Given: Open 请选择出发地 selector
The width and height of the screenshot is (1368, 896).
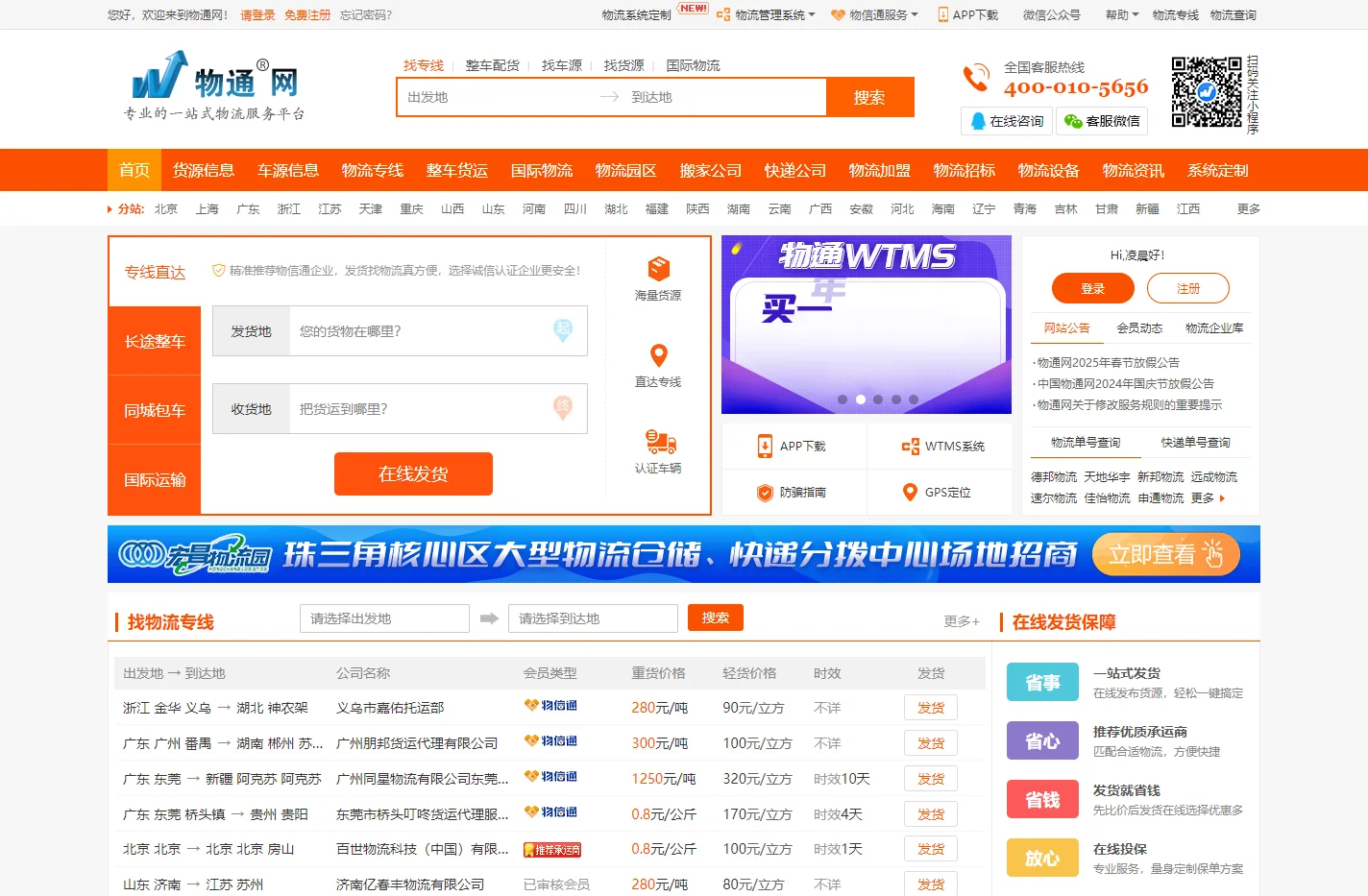Looking at the screenshot, I should tap(384, 618).
